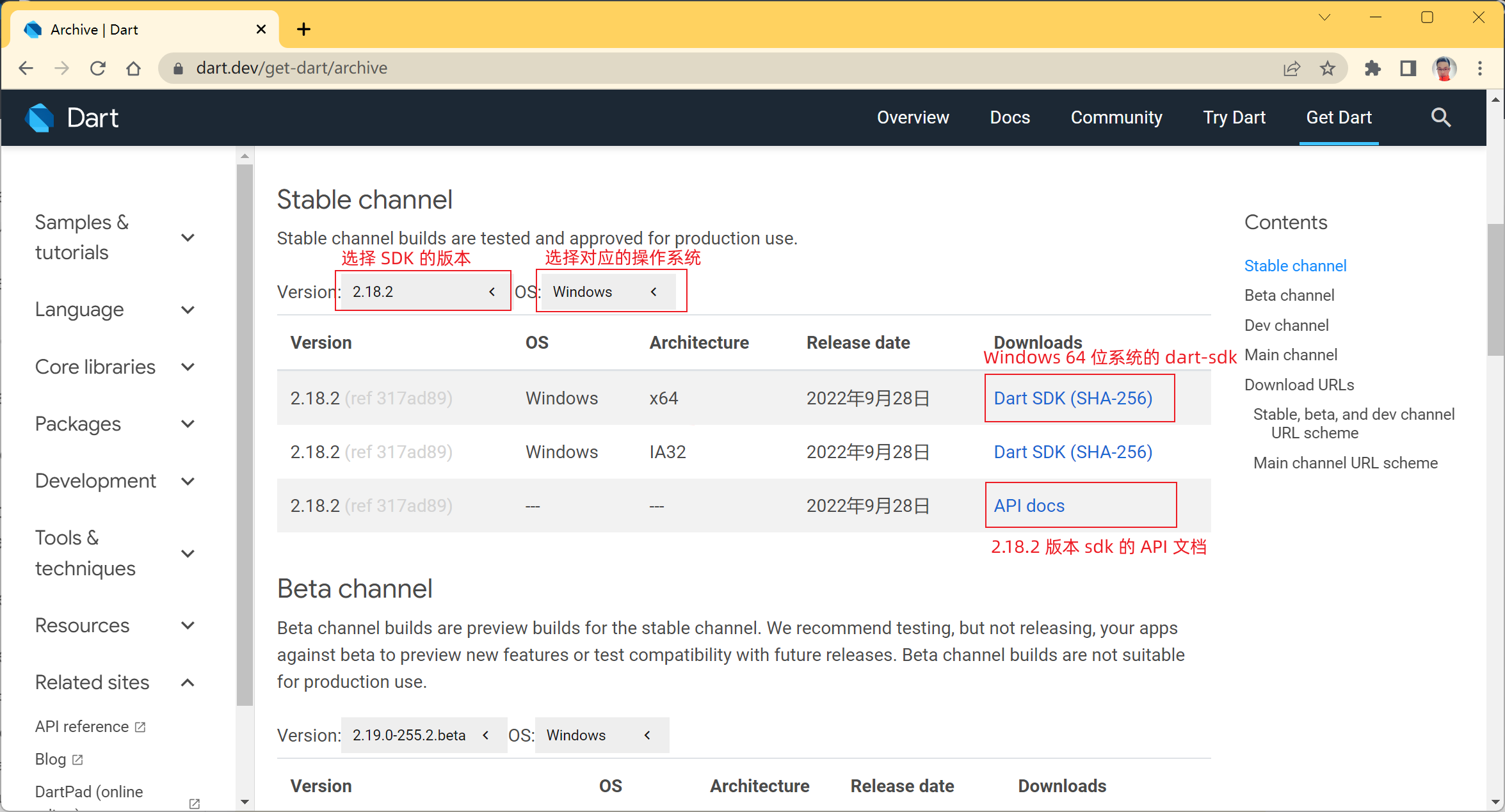
Task: Open the tab search chevron in title bar
Action: (1325, 17)
